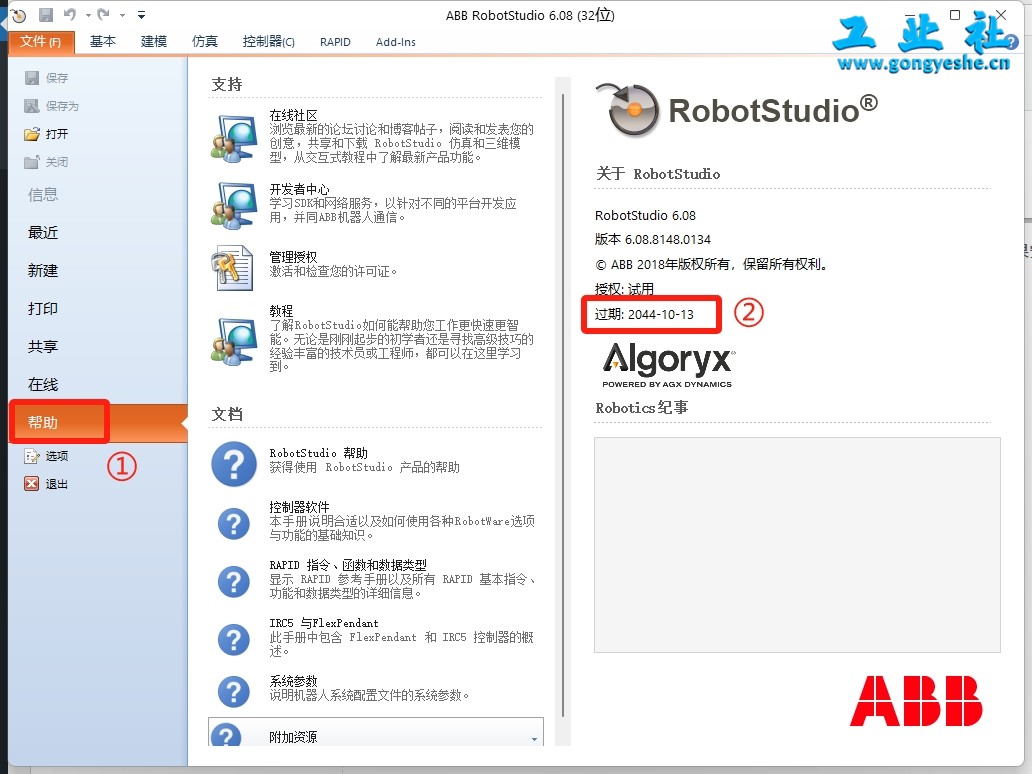Click the 授权: 试用 text
This screenshot has width=1032, height=774.
624,288
